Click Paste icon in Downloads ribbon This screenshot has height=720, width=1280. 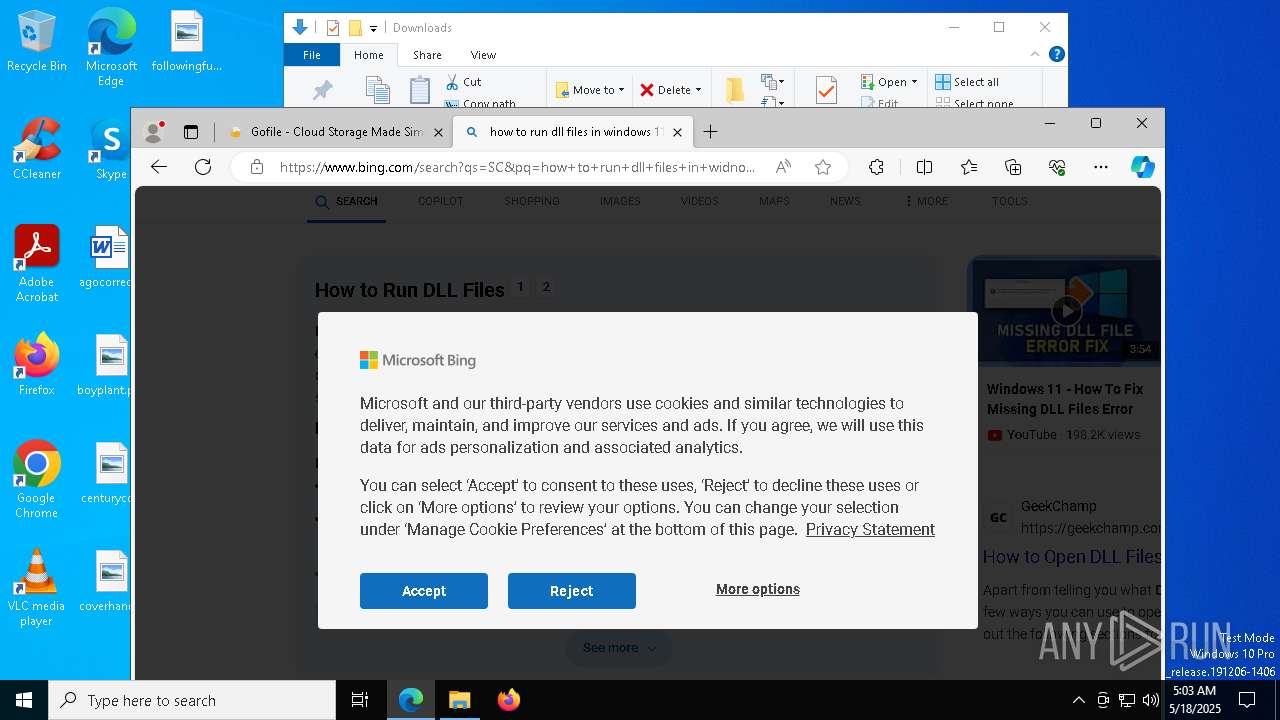(420, 90)
